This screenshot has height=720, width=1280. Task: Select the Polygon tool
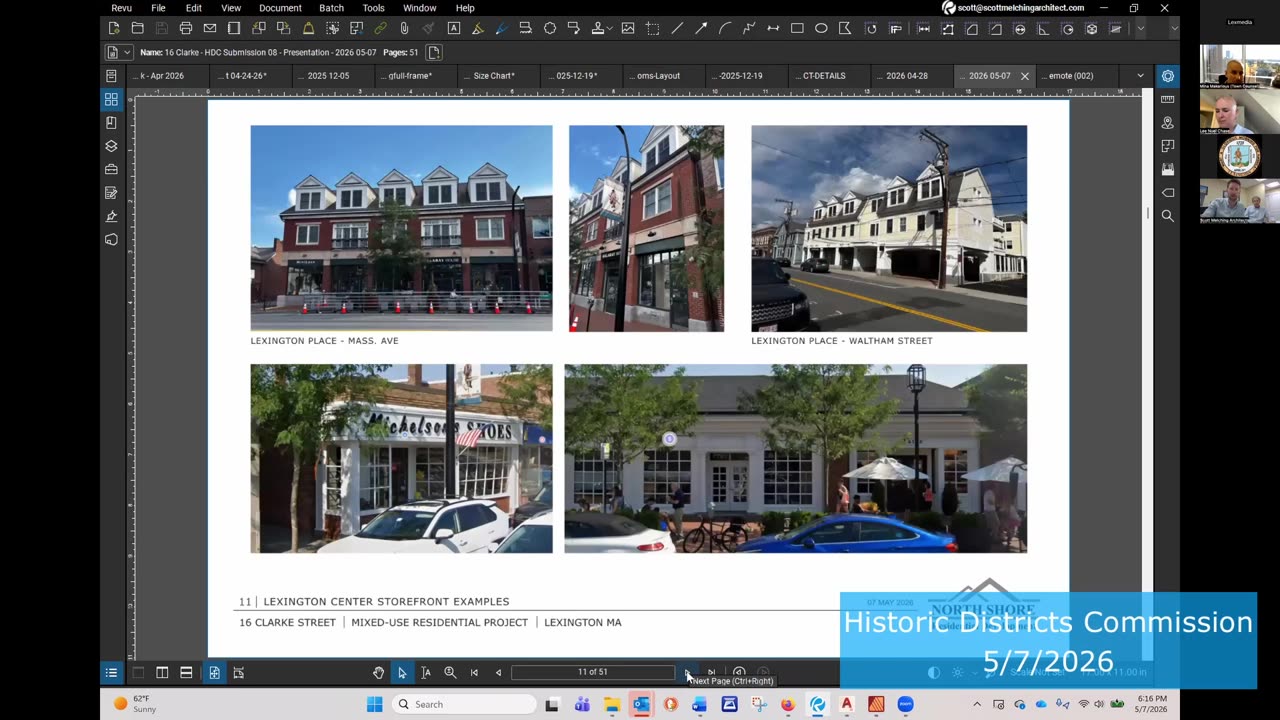click(x=845, y=28)
